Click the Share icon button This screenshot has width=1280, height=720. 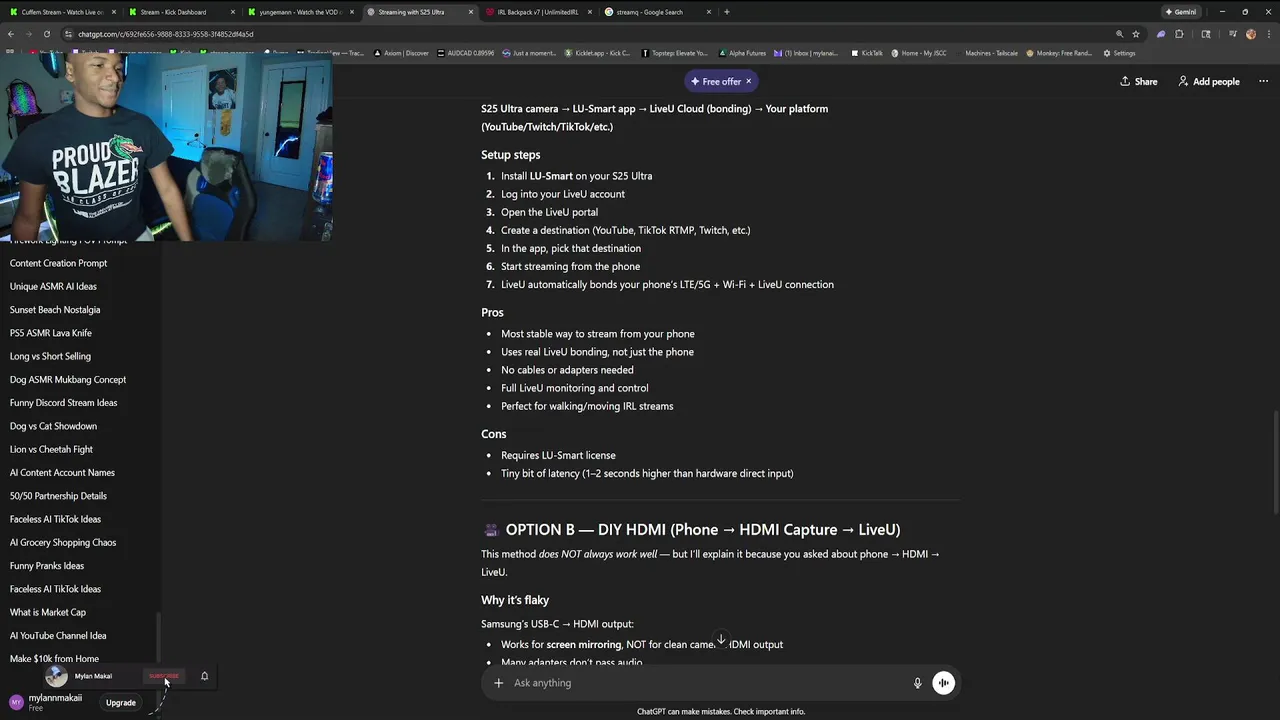point(1139,81)
